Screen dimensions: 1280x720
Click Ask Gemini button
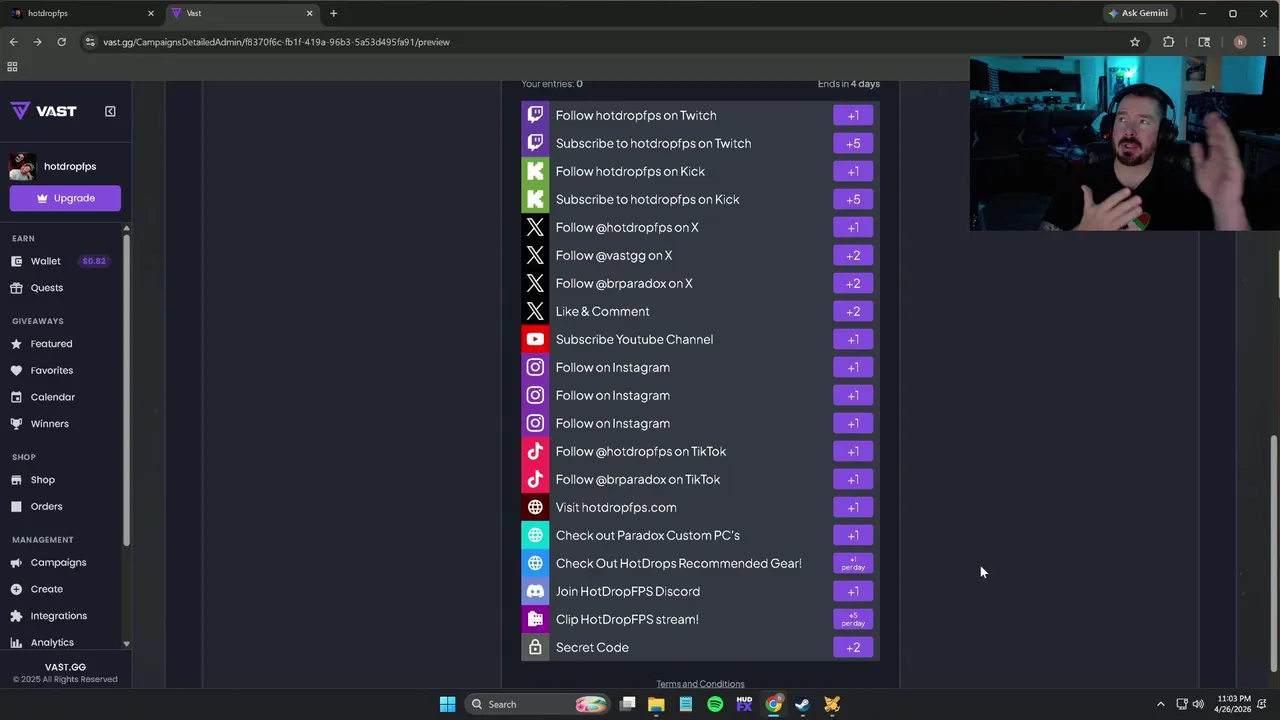pyautogui.click(x=1138, y=13)
